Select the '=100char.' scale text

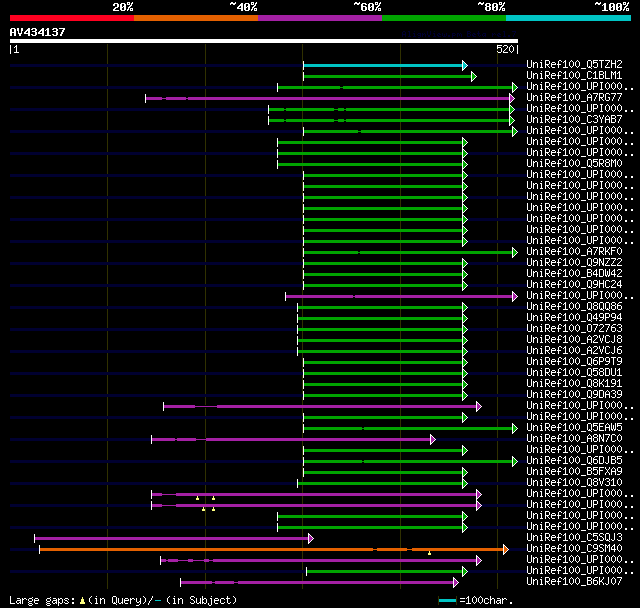(x=486, y=600)
